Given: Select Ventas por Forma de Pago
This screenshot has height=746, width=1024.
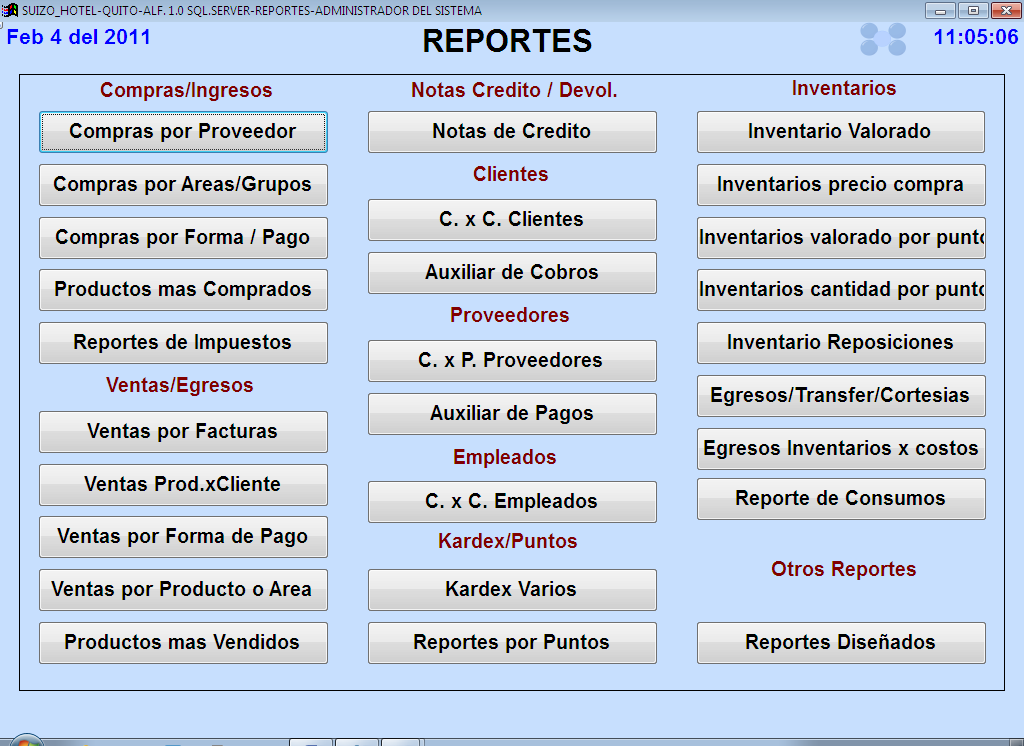Looking at the screenshot, I should 183,537.
